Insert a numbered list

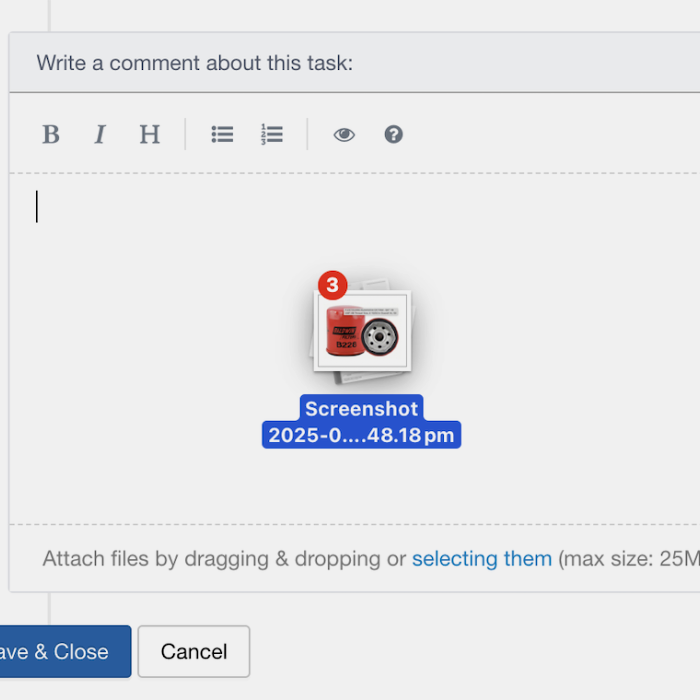[x=271, y=134]
